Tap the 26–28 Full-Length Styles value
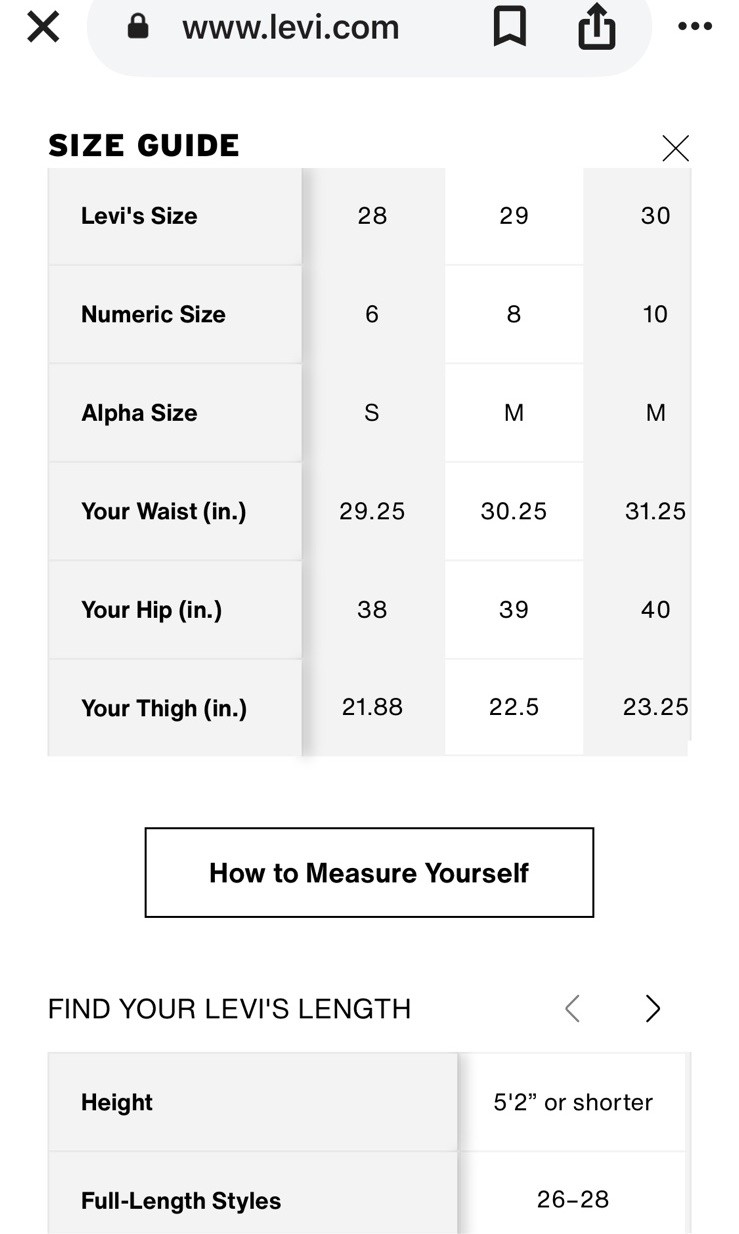This screenshot has width=739, height=1234. pyautogui.click(x=573, y=1199)
